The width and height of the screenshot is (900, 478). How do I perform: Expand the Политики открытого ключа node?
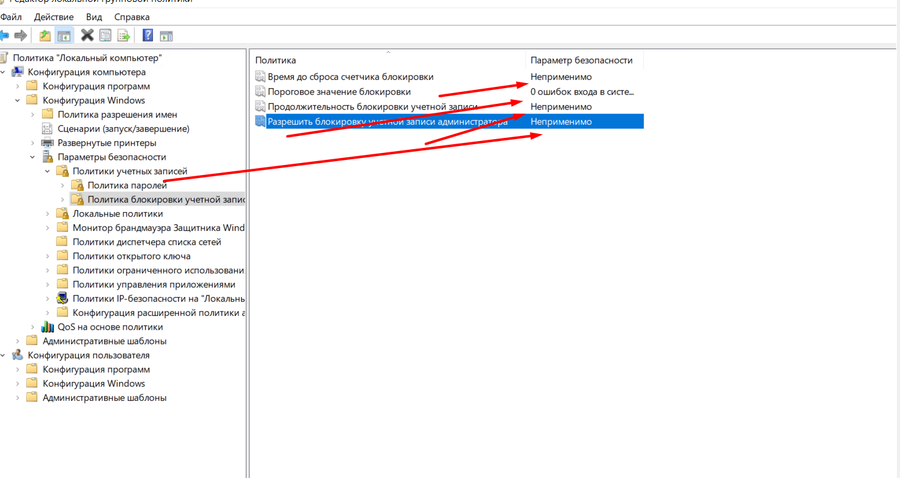[48, 256]
